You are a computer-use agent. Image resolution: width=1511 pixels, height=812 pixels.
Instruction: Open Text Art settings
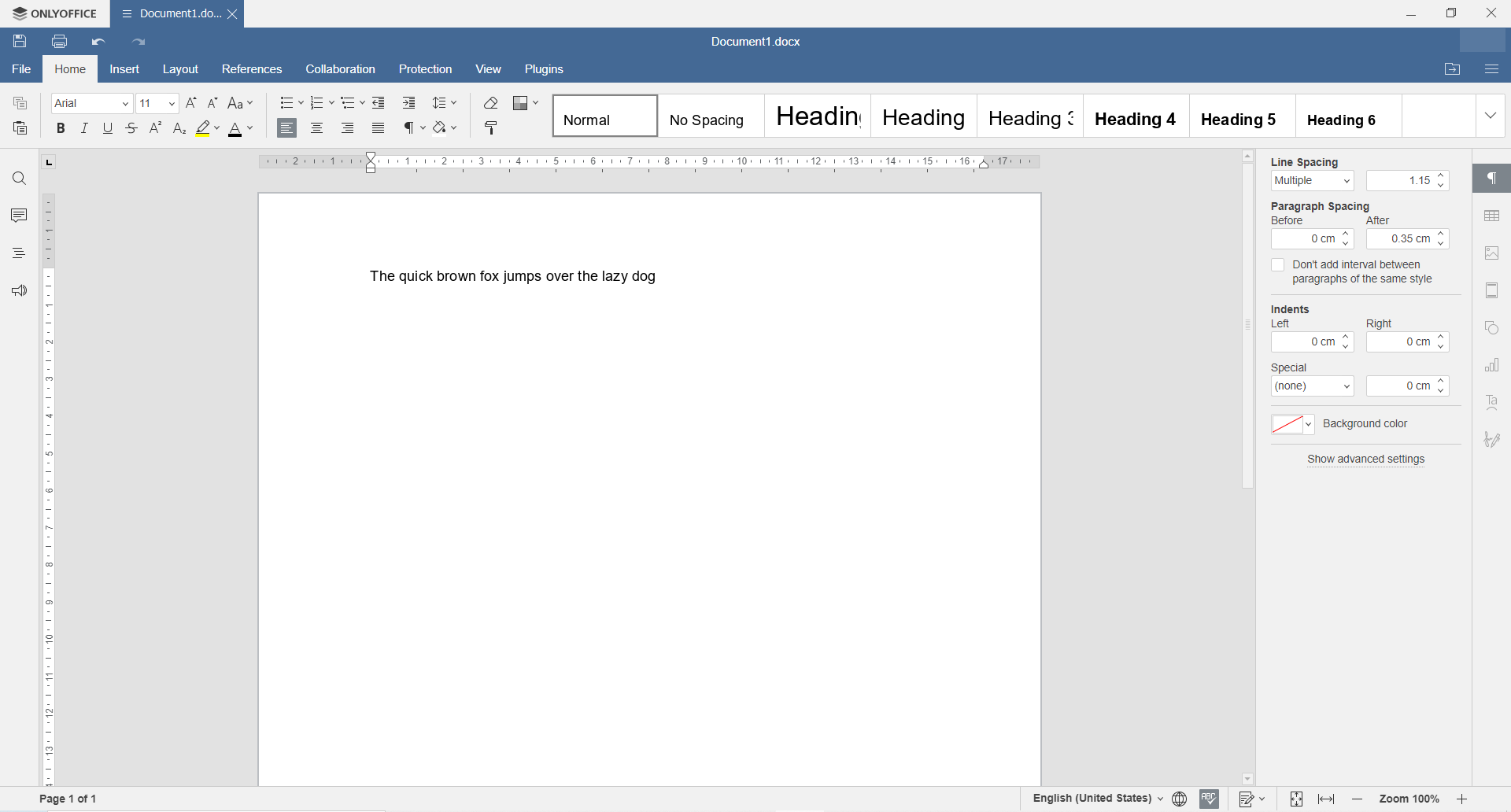tap(1492, 403)
